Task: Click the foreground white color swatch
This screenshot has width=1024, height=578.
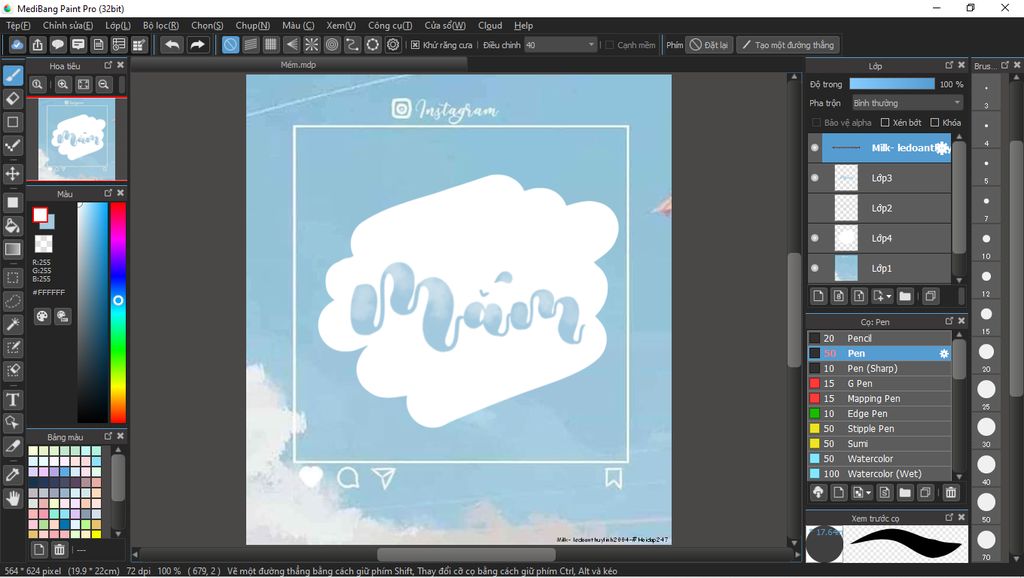Action: click(40, 214)
